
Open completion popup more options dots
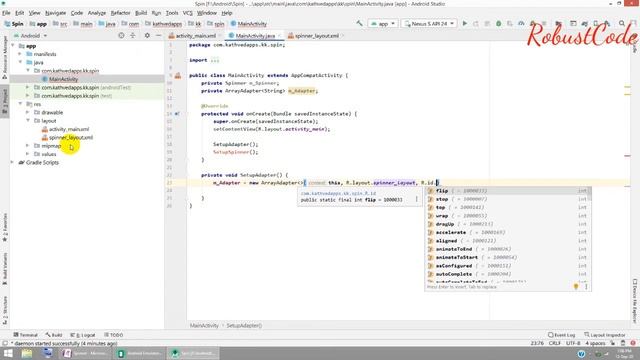(x=586, y=287)
